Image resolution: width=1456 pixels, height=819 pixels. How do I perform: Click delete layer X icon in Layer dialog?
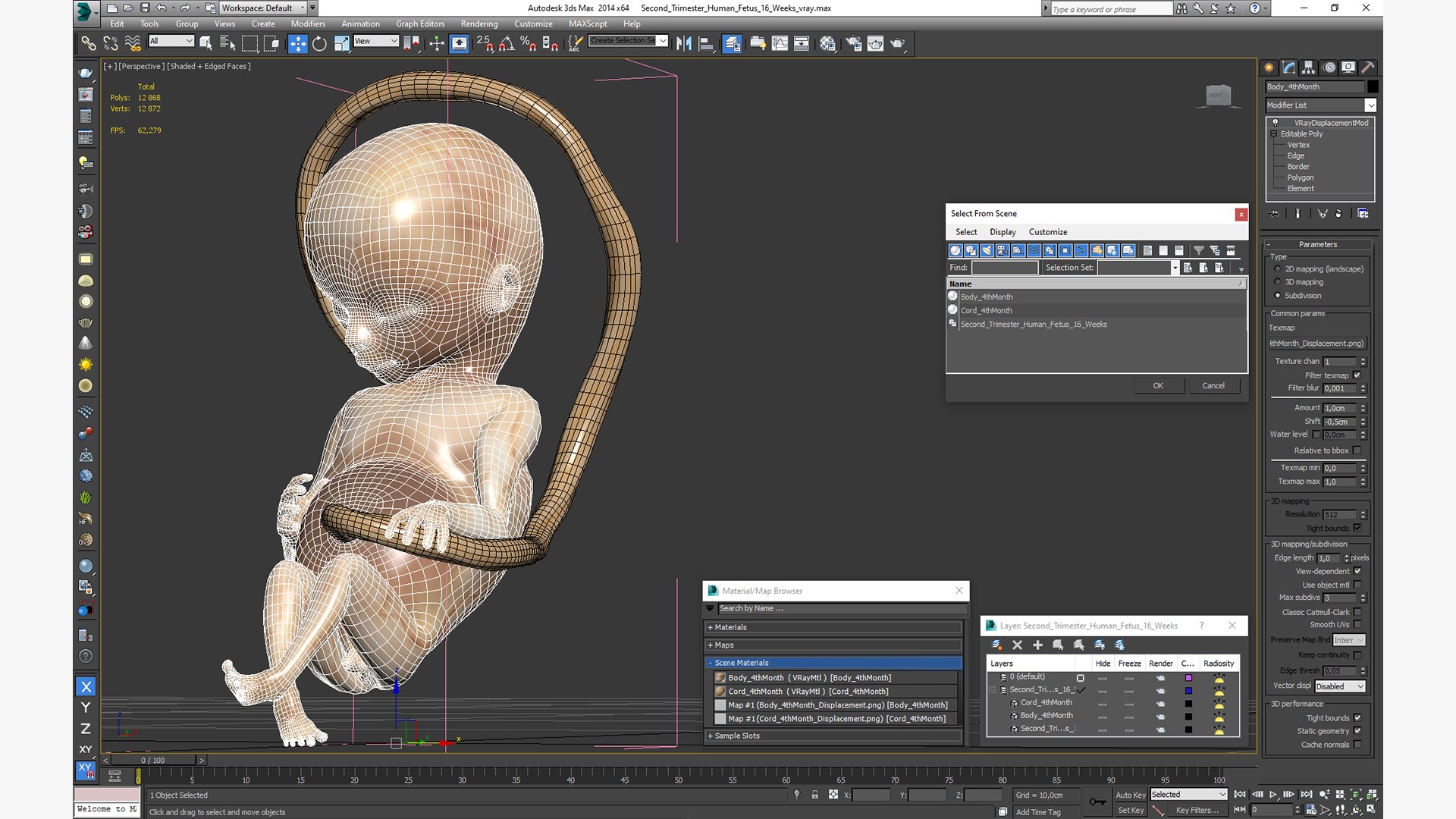1017,645
